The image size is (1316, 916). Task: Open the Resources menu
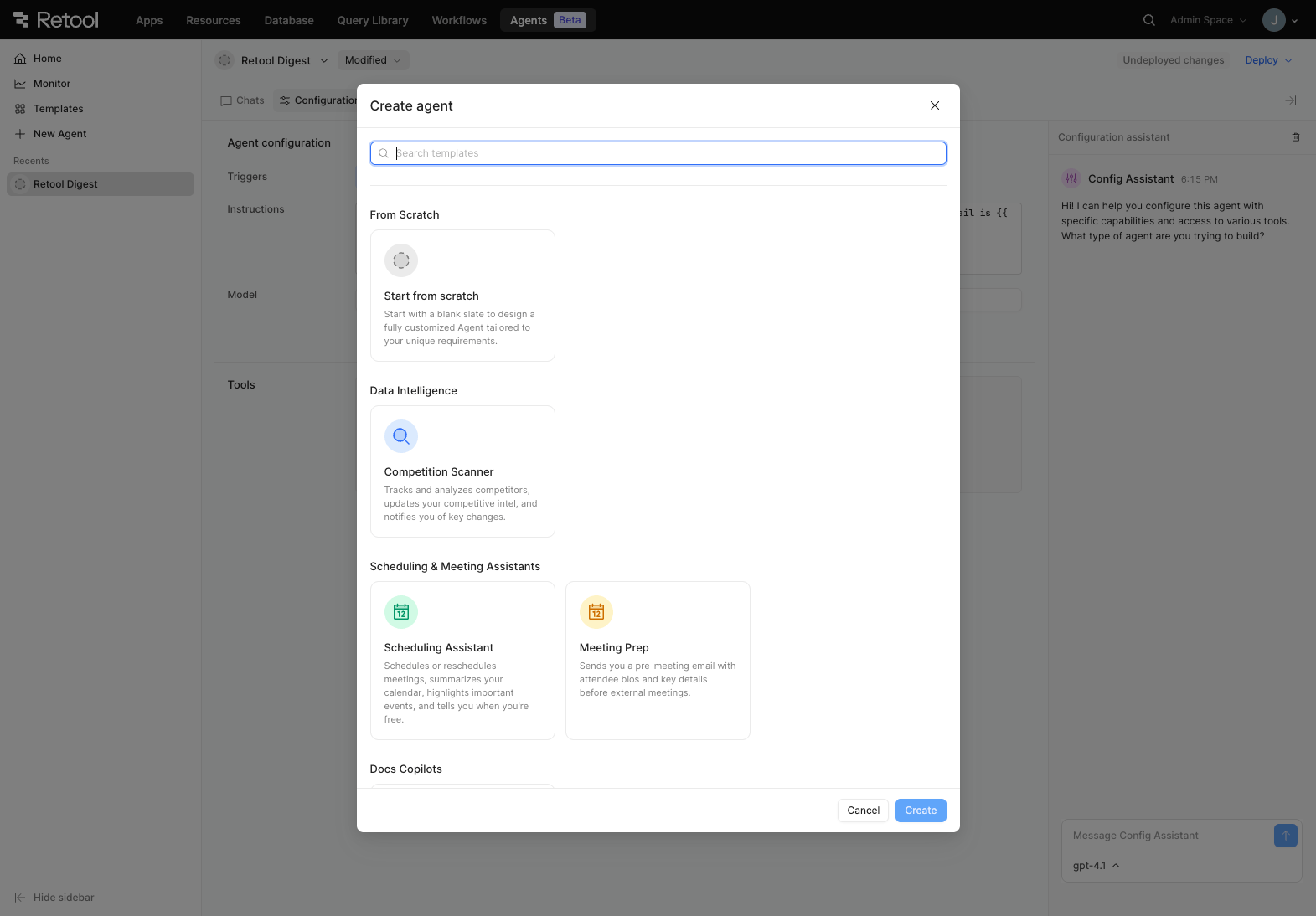[x=214, y=20]
